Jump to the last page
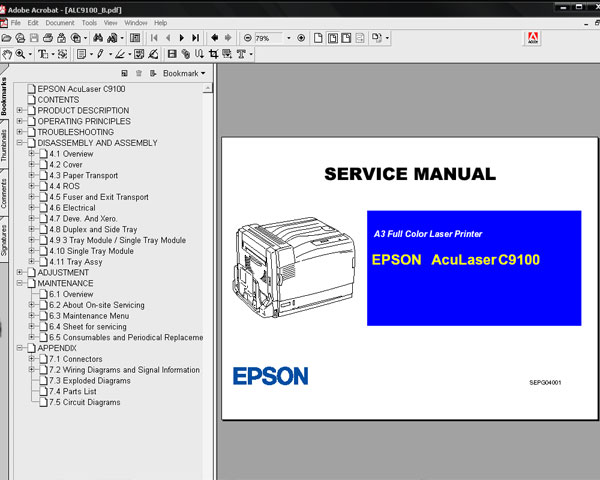The image size is (600, 480). click(x=196, y=38)
